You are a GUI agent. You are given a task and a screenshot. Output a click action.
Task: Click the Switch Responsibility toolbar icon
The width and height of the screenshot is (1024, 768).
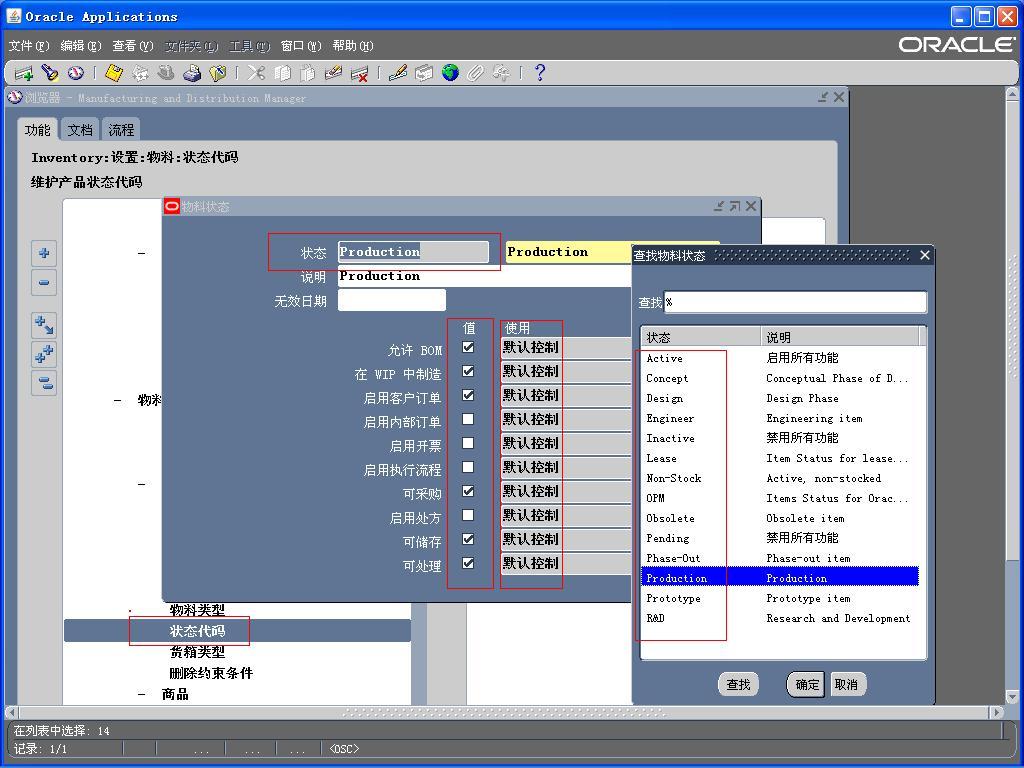coord(166,73)
